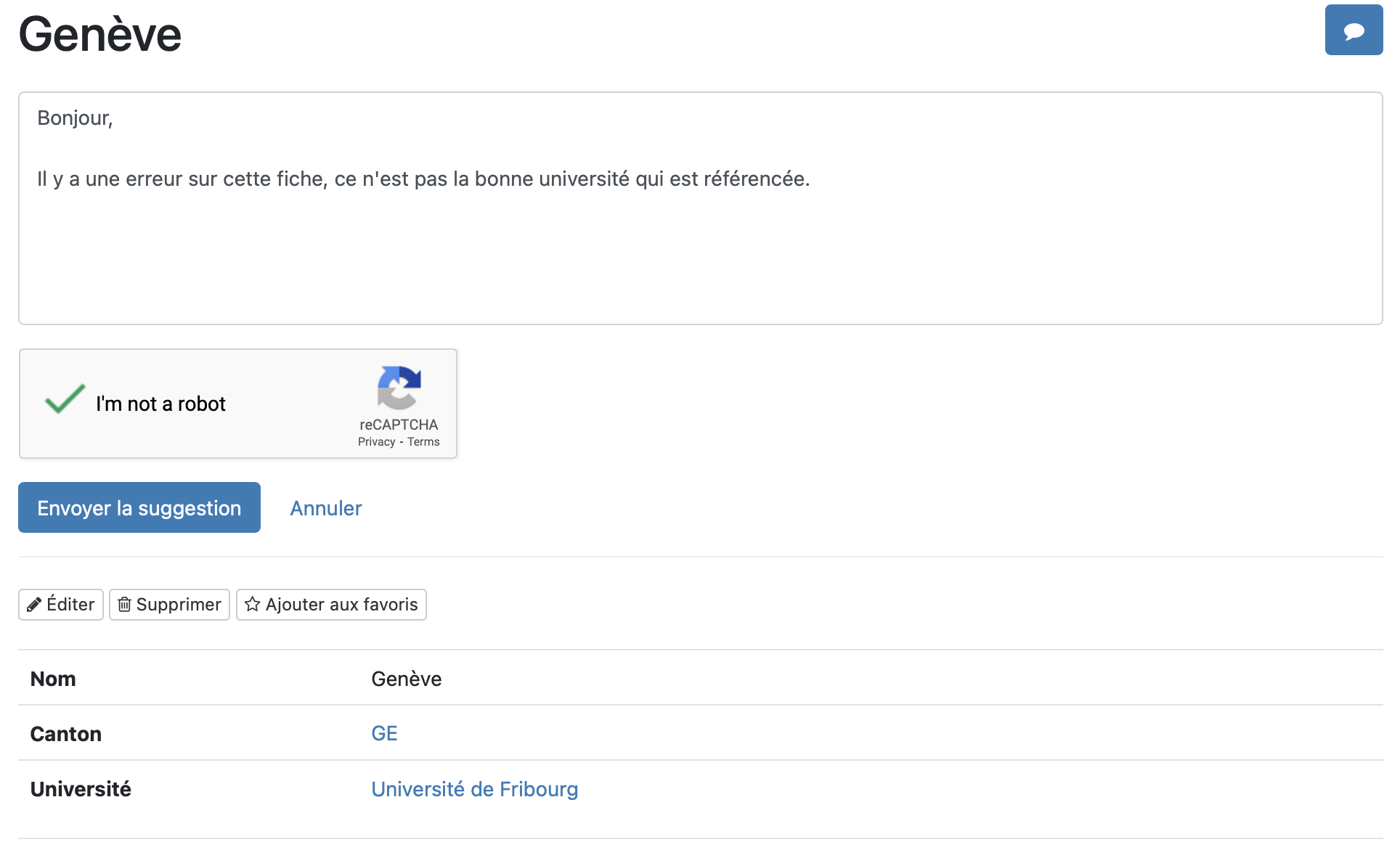Screen dimensions: 1400x858
Task: Click the reCAPTCHA text under the logo
Action: pos(399,425)
